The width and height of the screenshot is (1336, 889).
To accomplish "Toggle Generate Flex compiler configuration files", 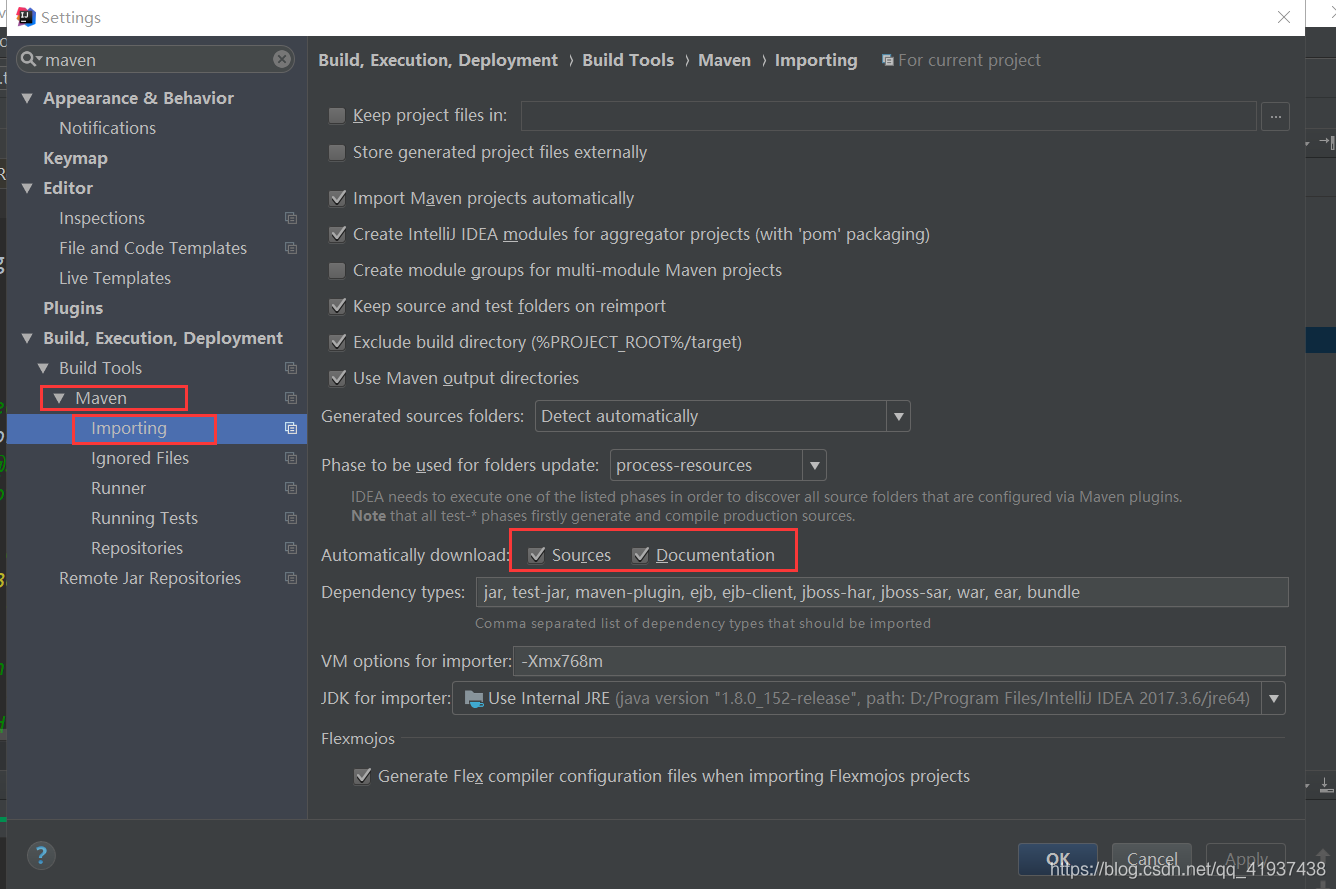I will tap(362, 776).
